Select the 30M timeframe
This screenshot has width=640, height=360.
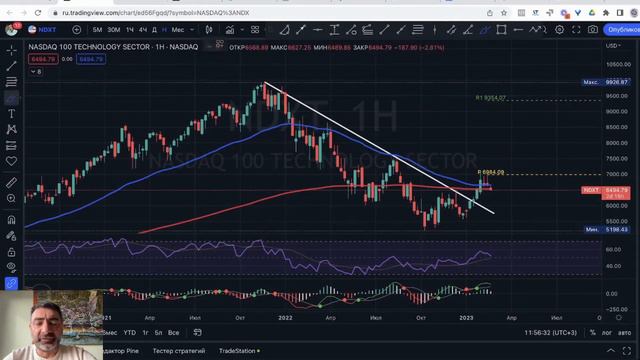pyautogui.click(x=113, y=30)
